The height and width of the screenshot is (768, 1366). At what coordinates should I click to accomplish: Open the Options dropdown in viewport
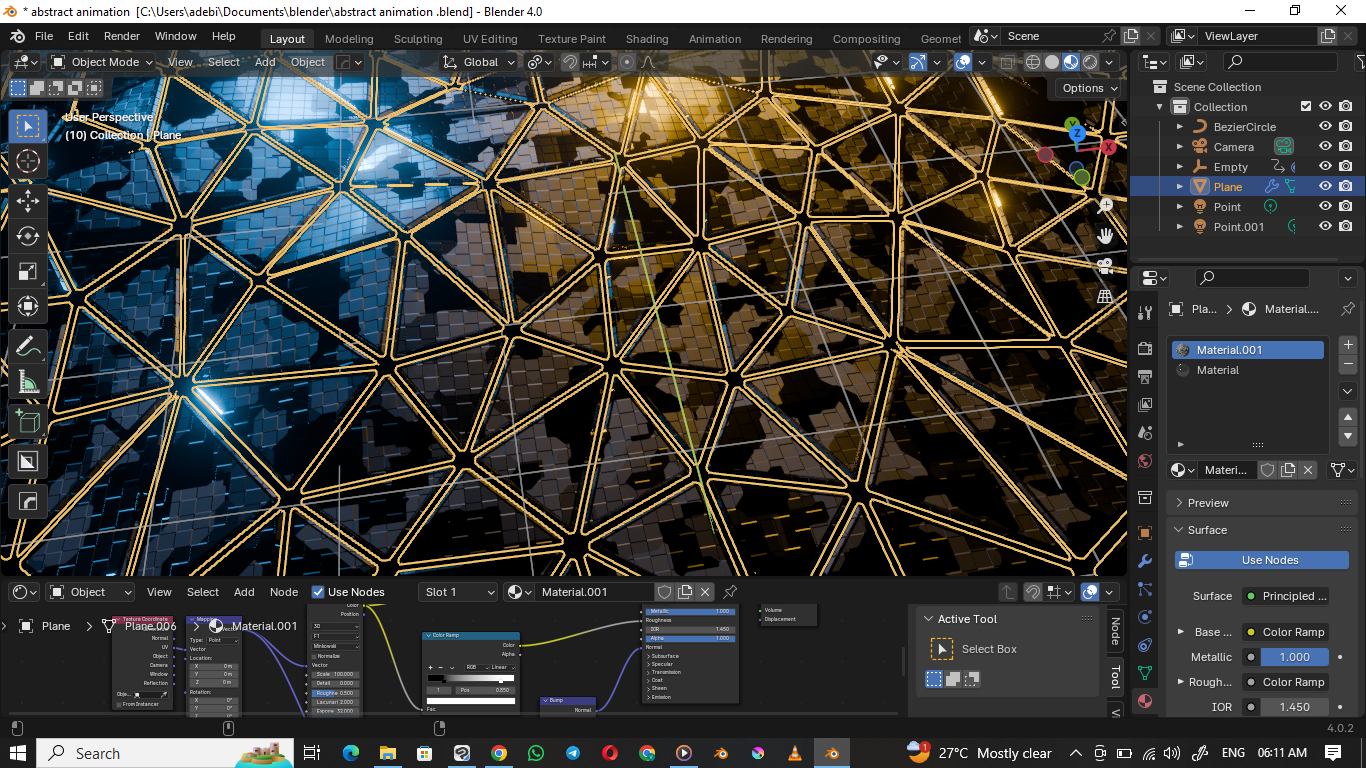[x=1090, y=88]
